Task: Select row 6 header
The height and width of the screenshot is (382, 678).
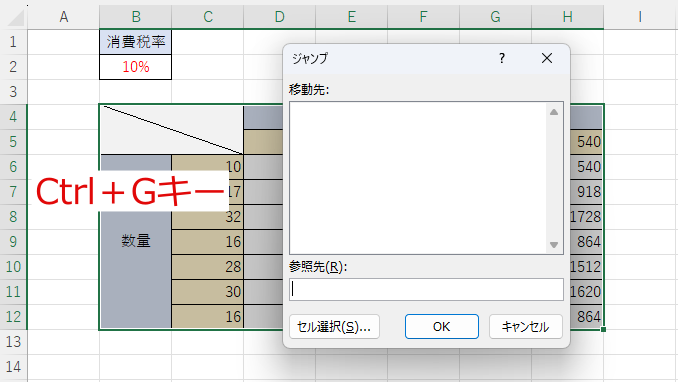Action: [13, 167]
